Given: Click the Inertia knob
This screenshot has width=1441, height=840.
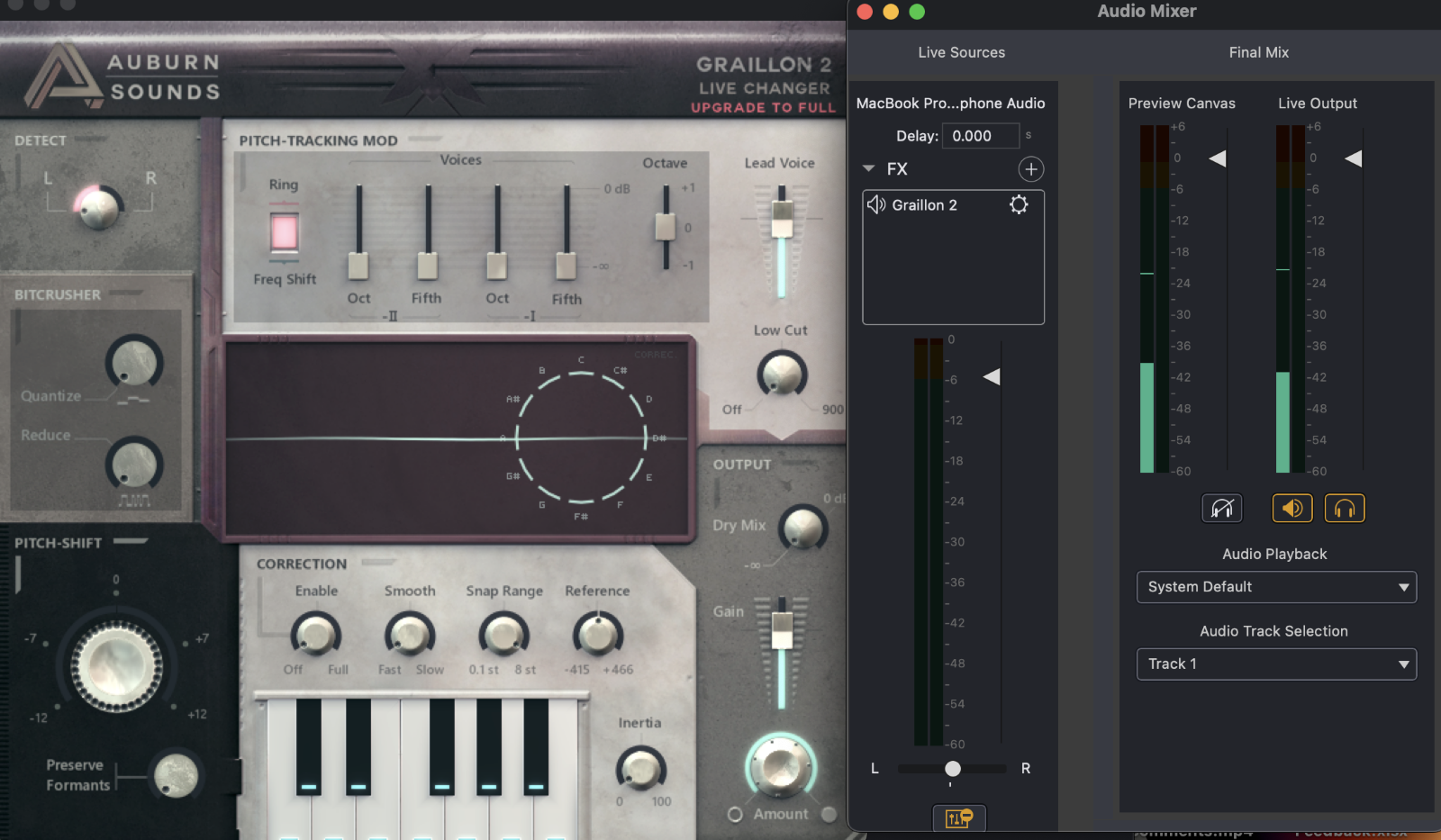Looking at the screenshot, I should (x=640, y=770).
